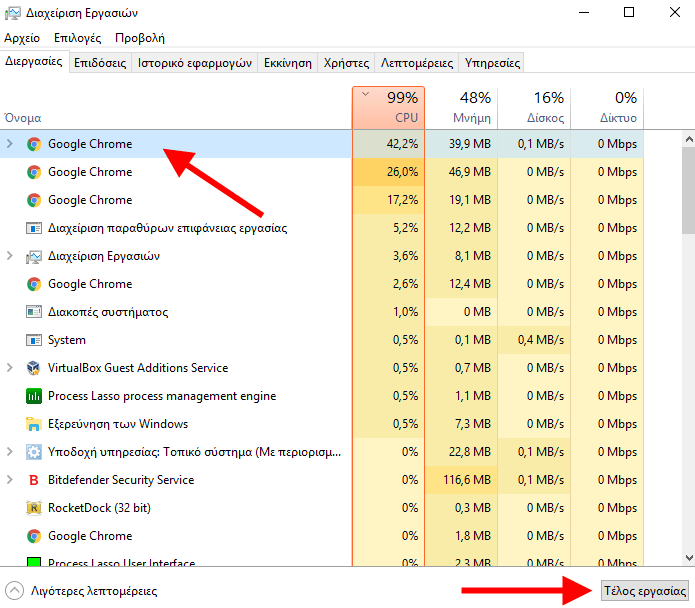Select the 3,6% CPU cell
This screenshot has width=695, height=608.
point(389,256)
